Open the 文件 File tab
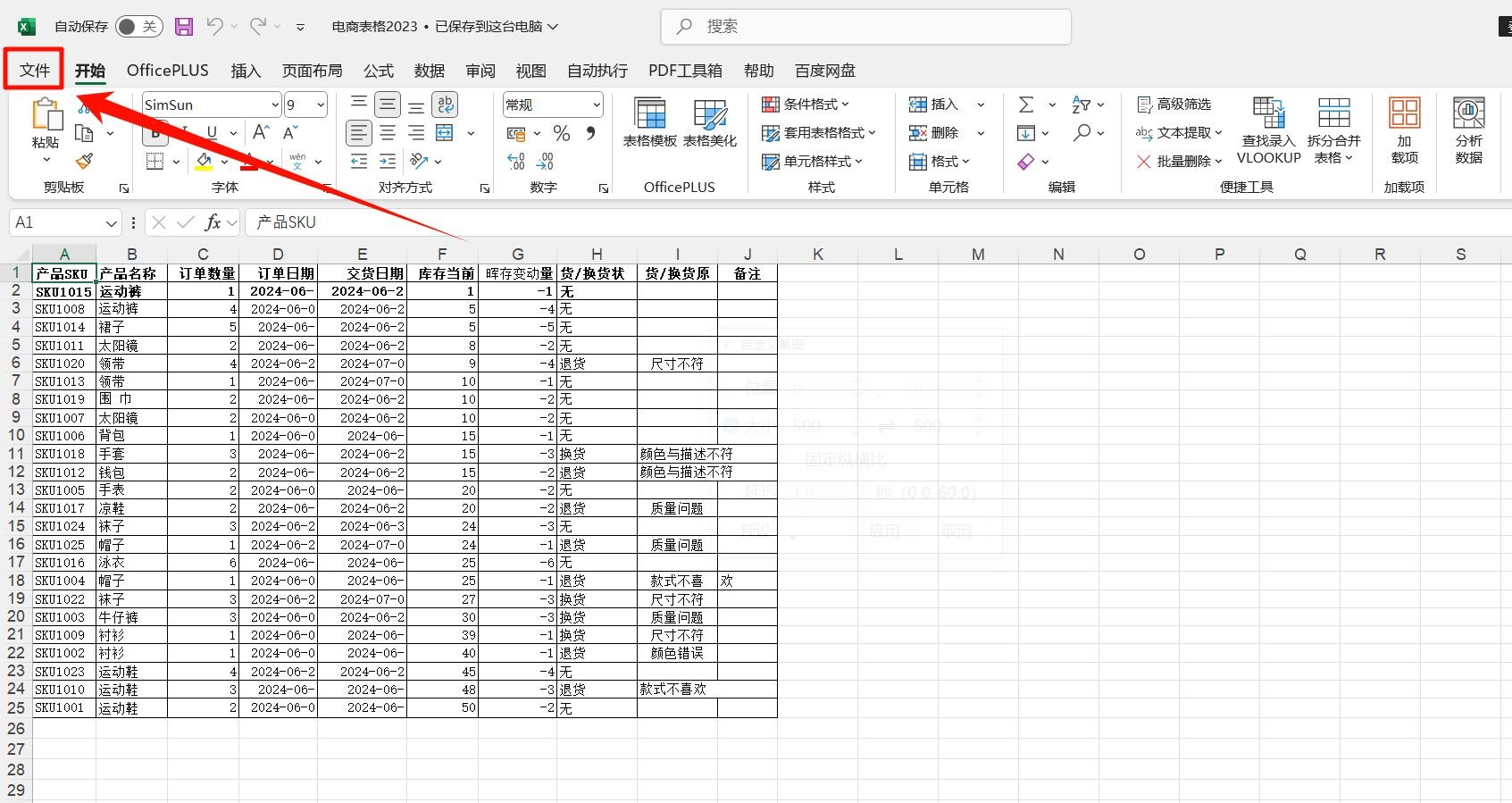This screenshot has height=803, width=1512. [34, 71]
